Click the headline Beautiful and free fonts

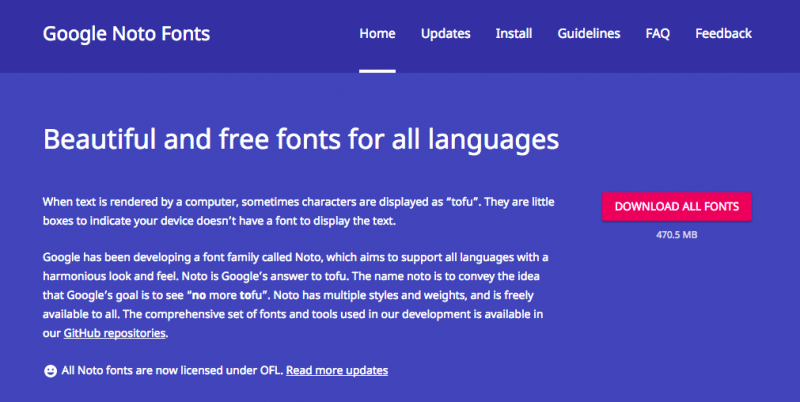(x=301, y=140)
